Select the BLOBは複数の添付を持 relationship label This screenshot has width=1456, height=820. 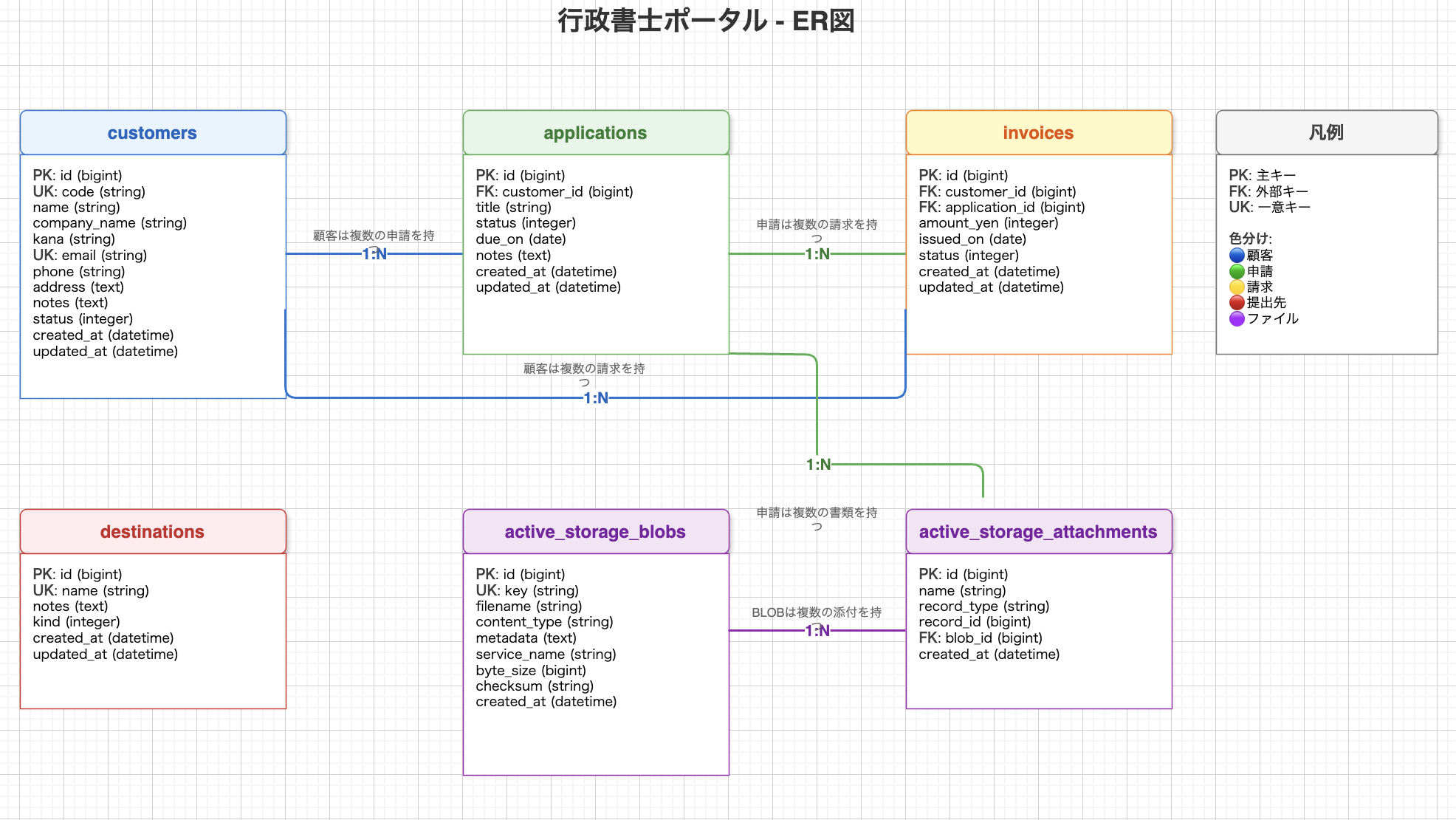(x=817, y=612)
